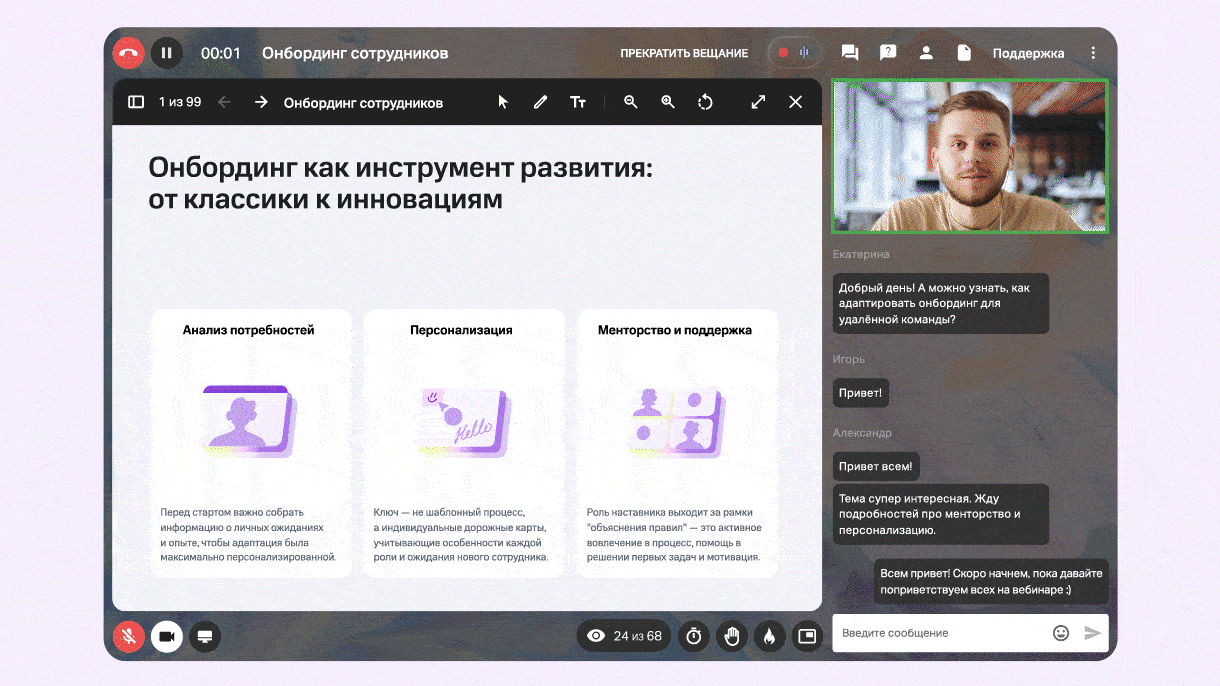Open the Поддержка support link
The image size is (1220, 686).
pos(1028,53)
